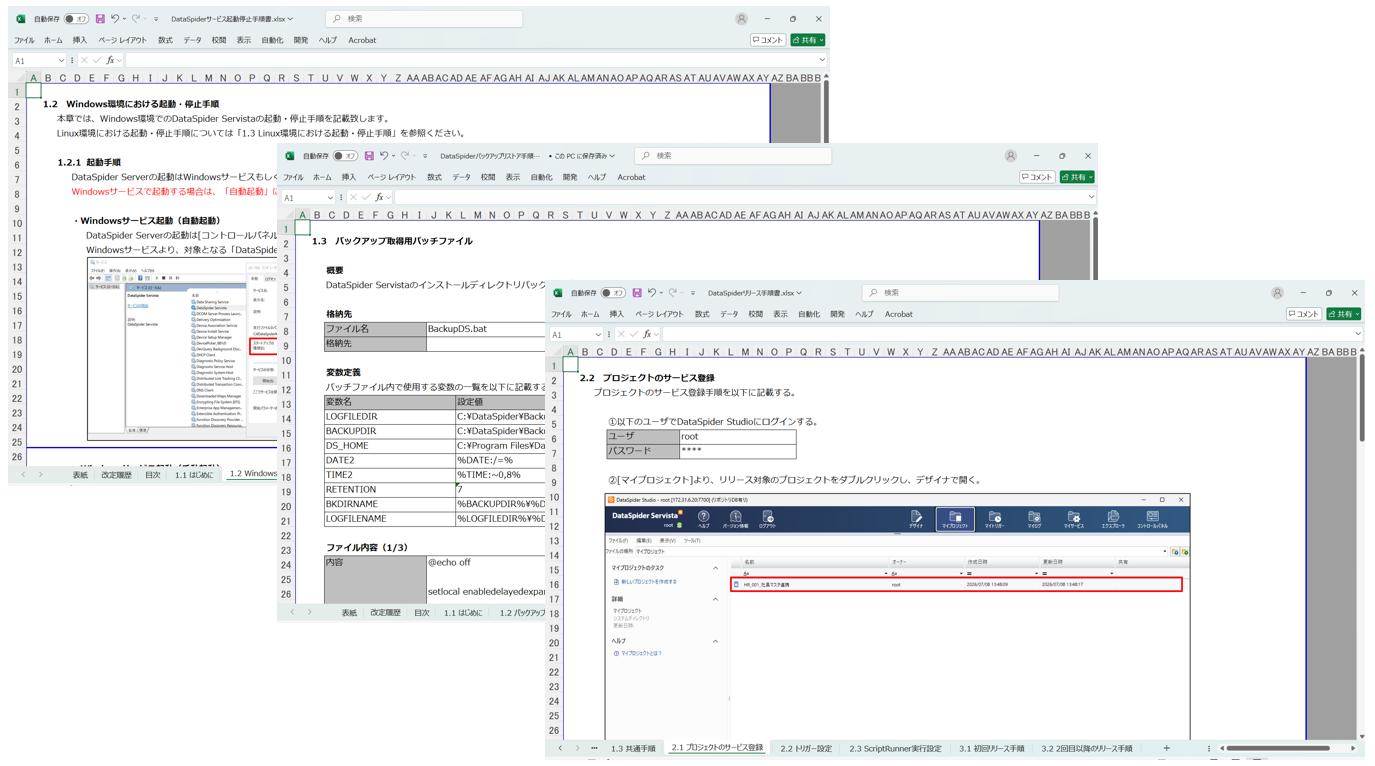Screen dimensions: 1375x766
Task: Toggle 自動保存 in the バックアップリストア window
Action: [x=345, y=156]
